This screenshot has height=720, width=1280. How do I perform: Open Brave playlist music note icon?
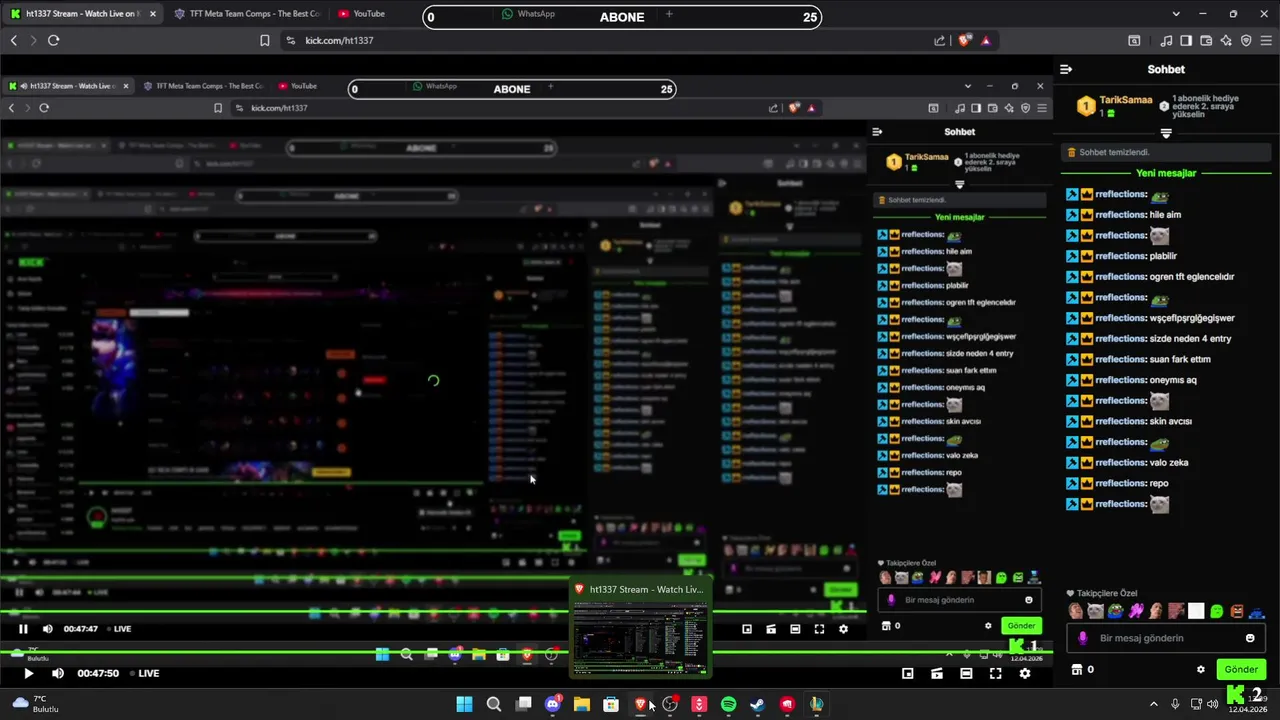[x=1166, y=41]
